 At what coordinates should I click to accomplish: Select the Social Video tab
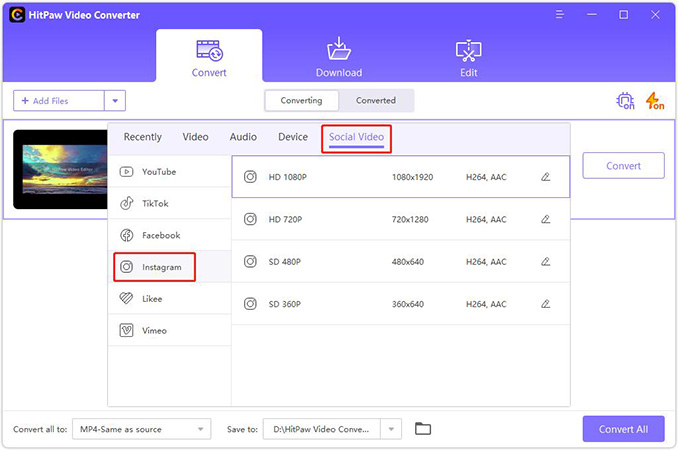click(x=356, y=137)
